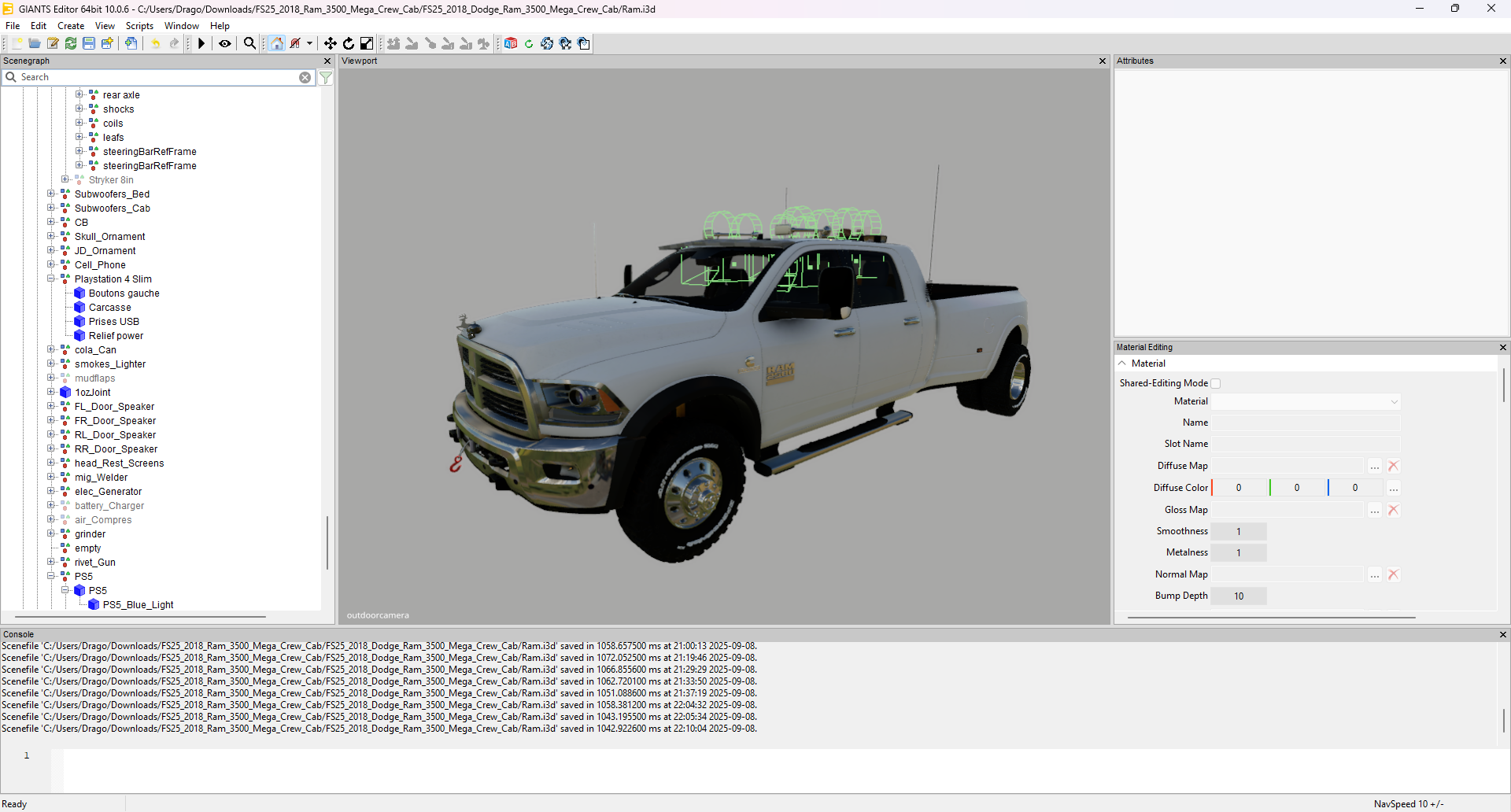
Task: Select the Rotate tool
Action: (349, 43)
